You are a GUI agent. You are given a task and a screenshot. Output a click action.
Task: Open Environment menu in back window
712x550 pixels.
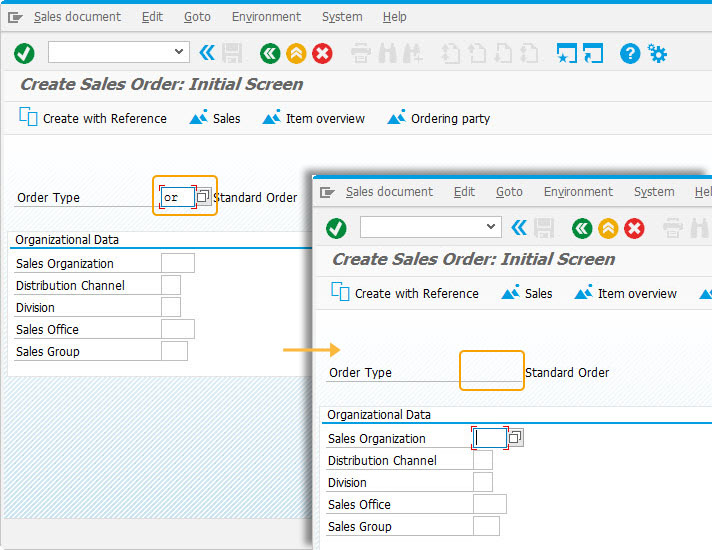266,17
